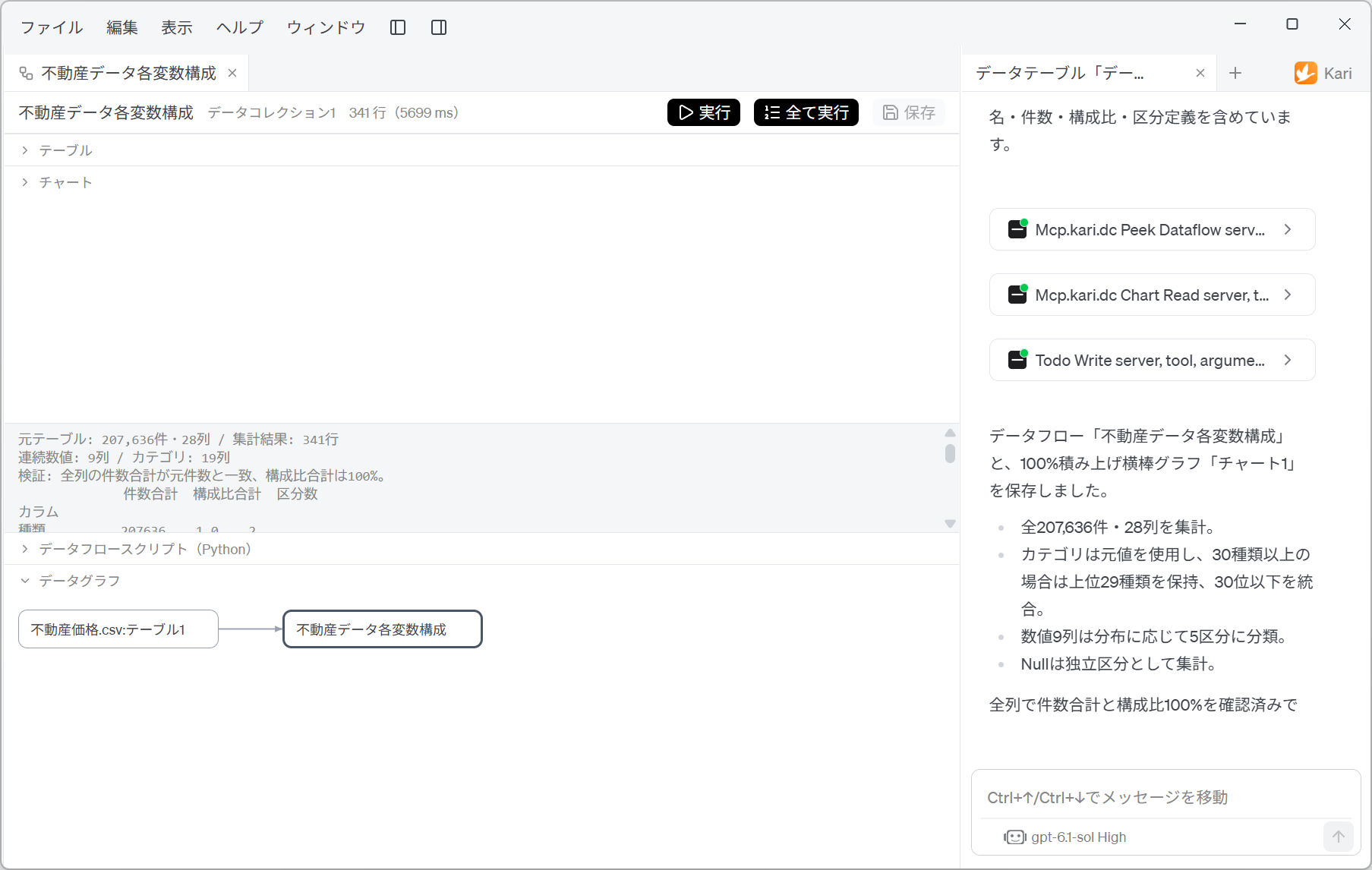Screen dimensions: 1372x870
Task: Click the output log scroll up arrow
Action: click(x=950, y=433)
